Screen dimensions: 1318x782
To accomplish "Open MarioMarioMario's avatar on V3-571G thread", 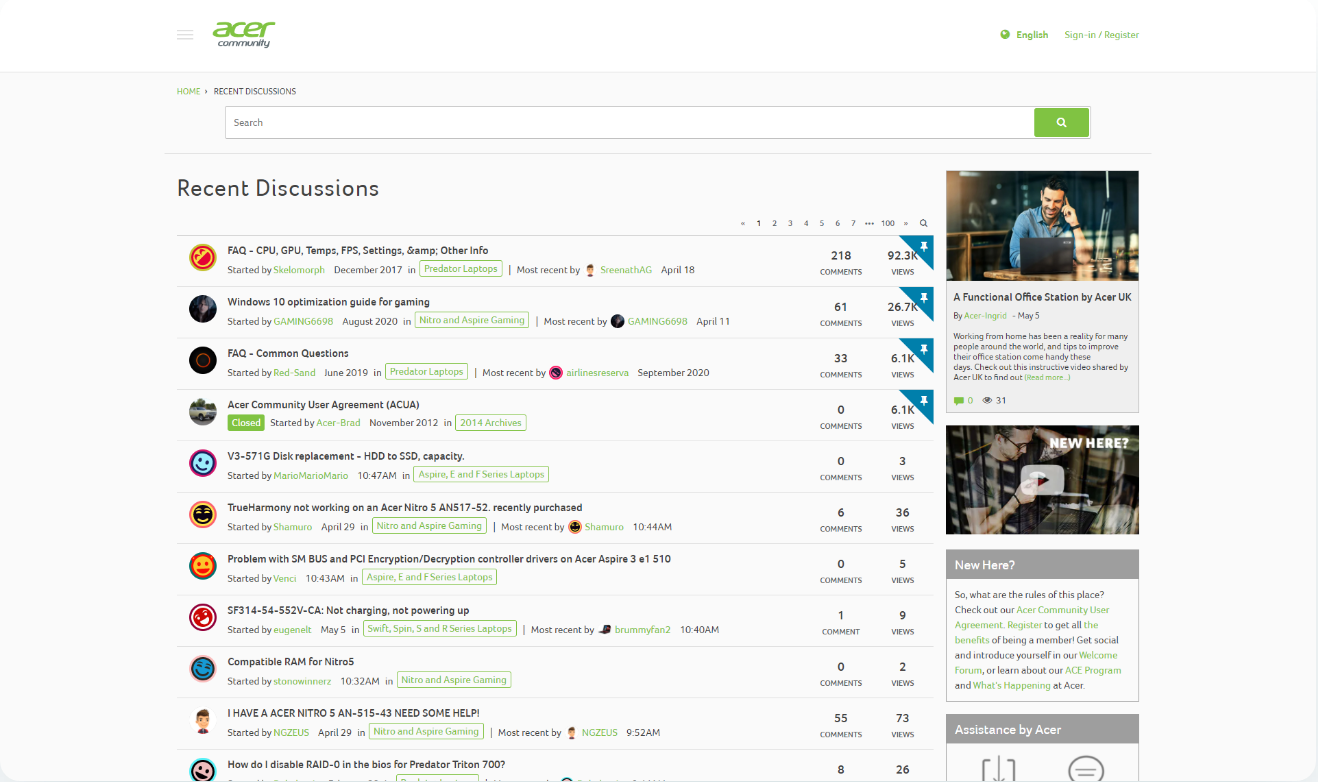I will [x=203, y=463].
